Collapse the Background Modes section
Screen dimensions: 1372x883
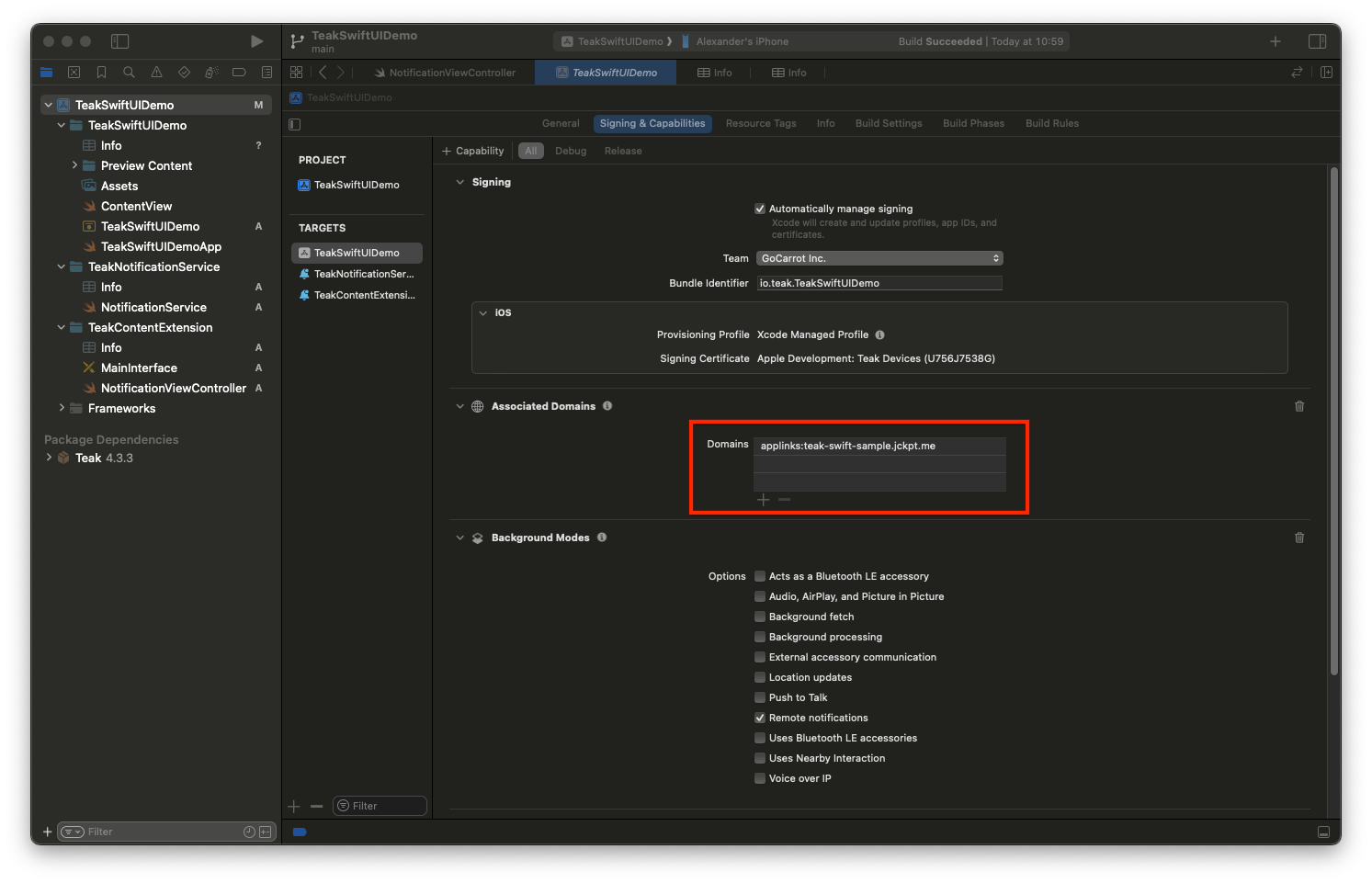(460, 538)
